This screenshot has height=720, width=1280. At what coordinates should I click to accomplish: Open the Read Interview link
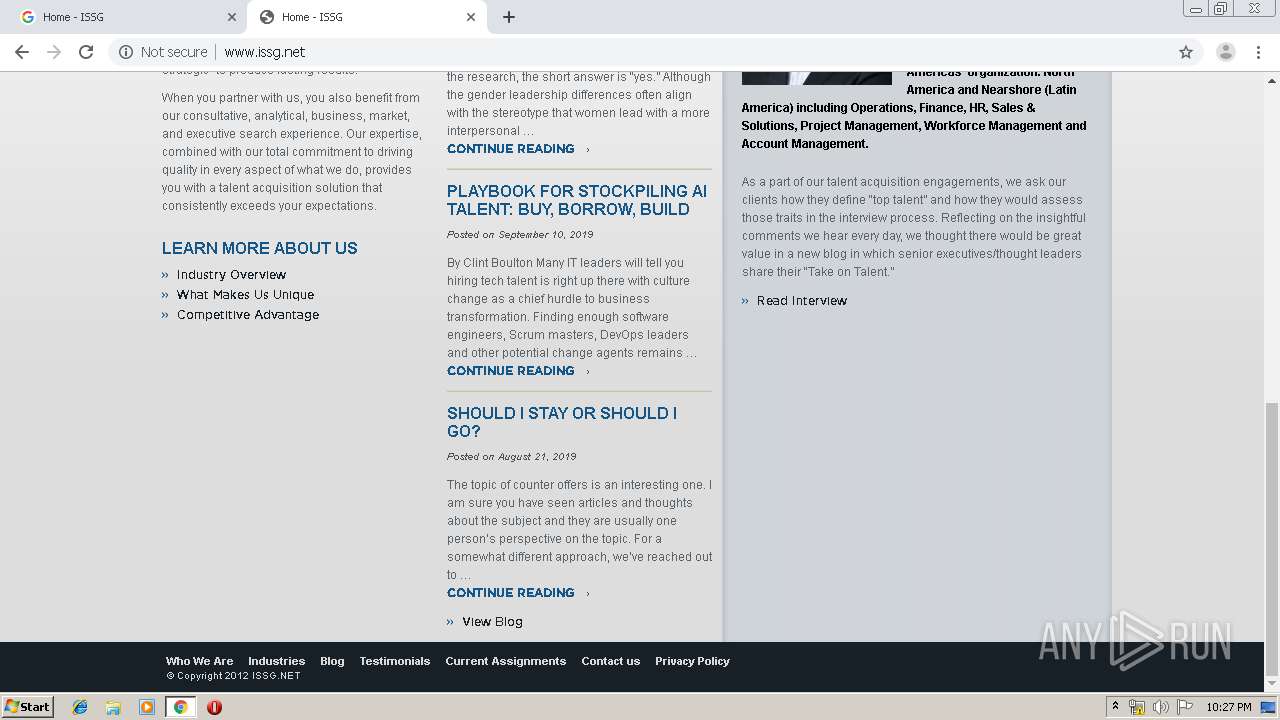point(802,301)
